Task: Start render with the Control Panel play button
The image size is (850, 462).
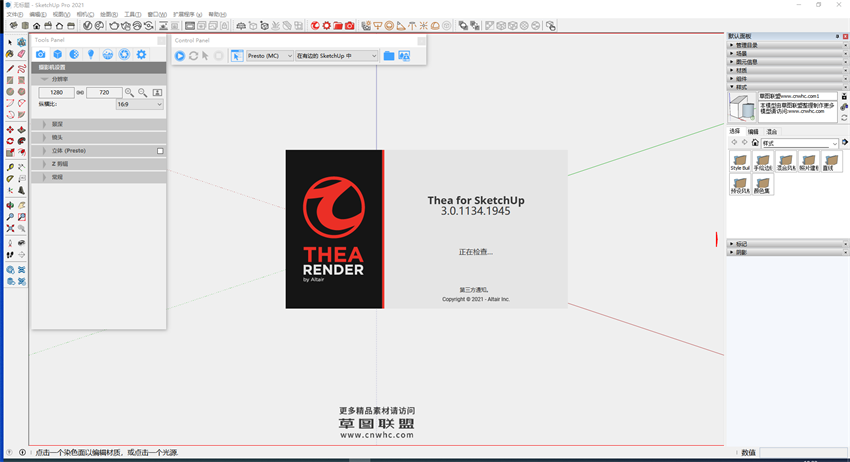Action: [180, 56]
